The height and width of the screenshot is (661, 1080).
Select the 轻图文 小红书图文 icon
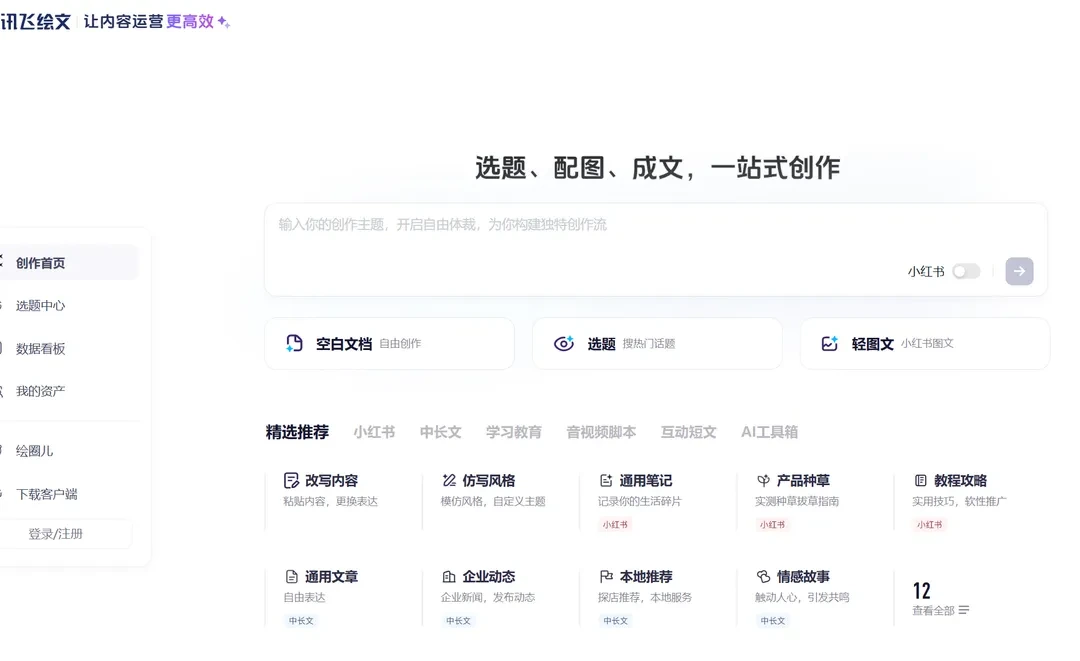tap(829, 343)
